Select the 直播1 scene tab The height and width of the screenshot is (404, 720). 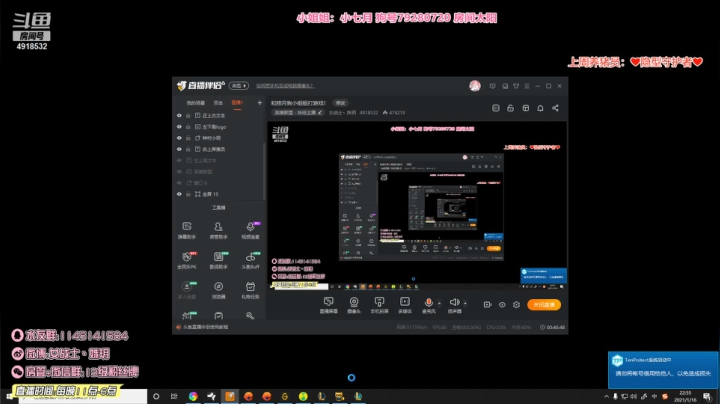[x=237, y=102]
